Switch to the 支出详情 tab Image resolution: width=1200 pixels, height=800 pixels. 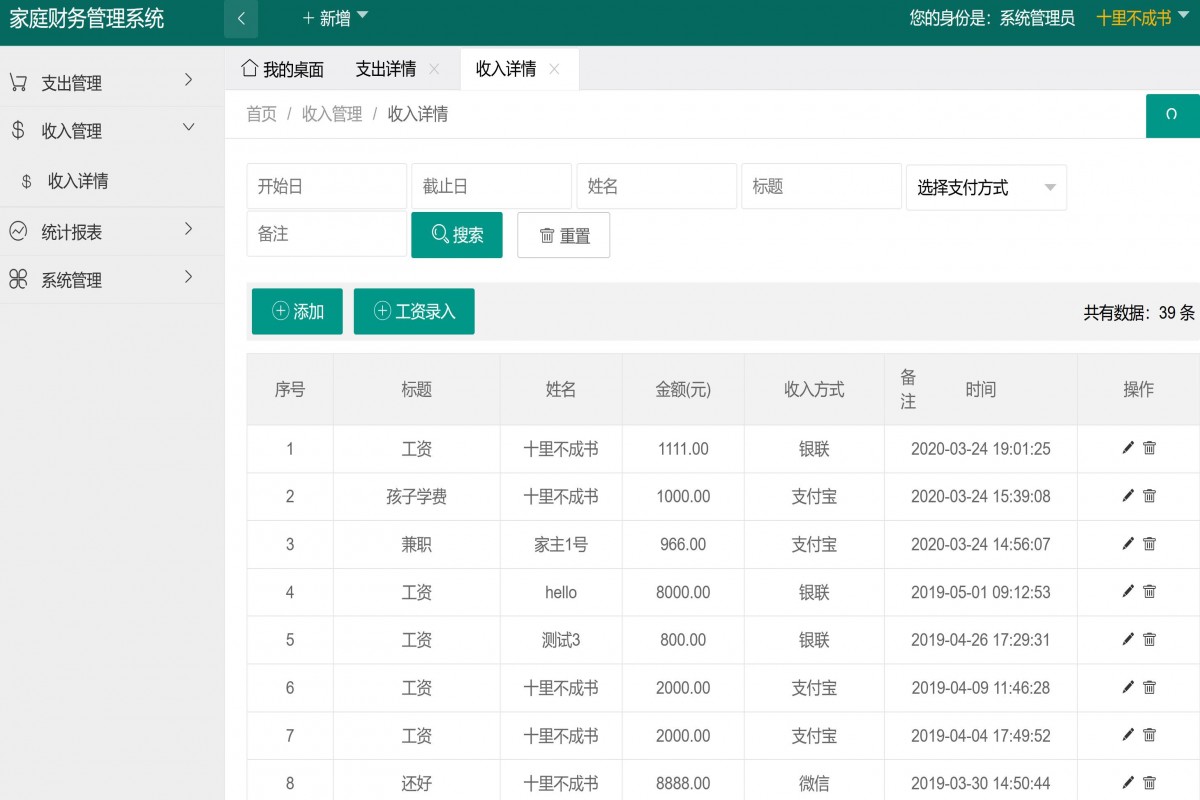point(390,68)
